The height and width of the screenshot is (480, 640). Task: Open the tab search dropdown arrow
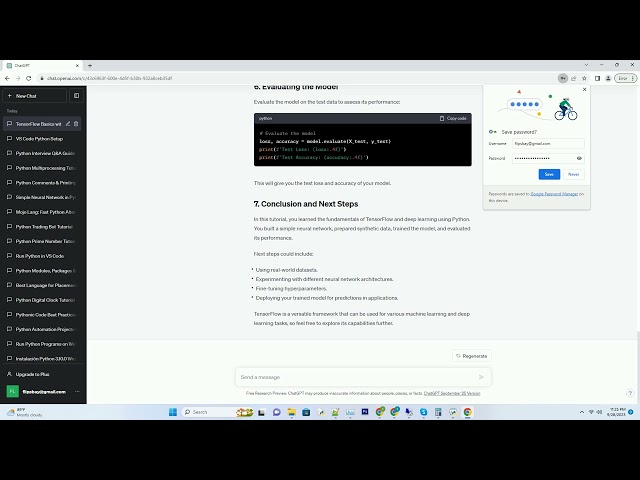[x=587, y=65]
